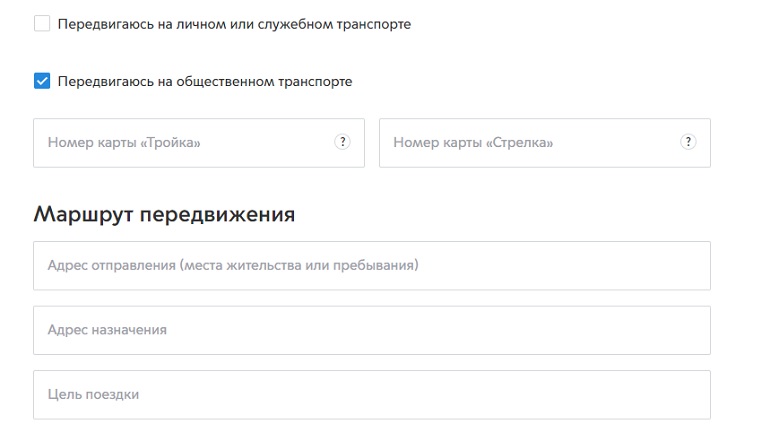Uncheck the public transport checkbox

pos(42,81)
